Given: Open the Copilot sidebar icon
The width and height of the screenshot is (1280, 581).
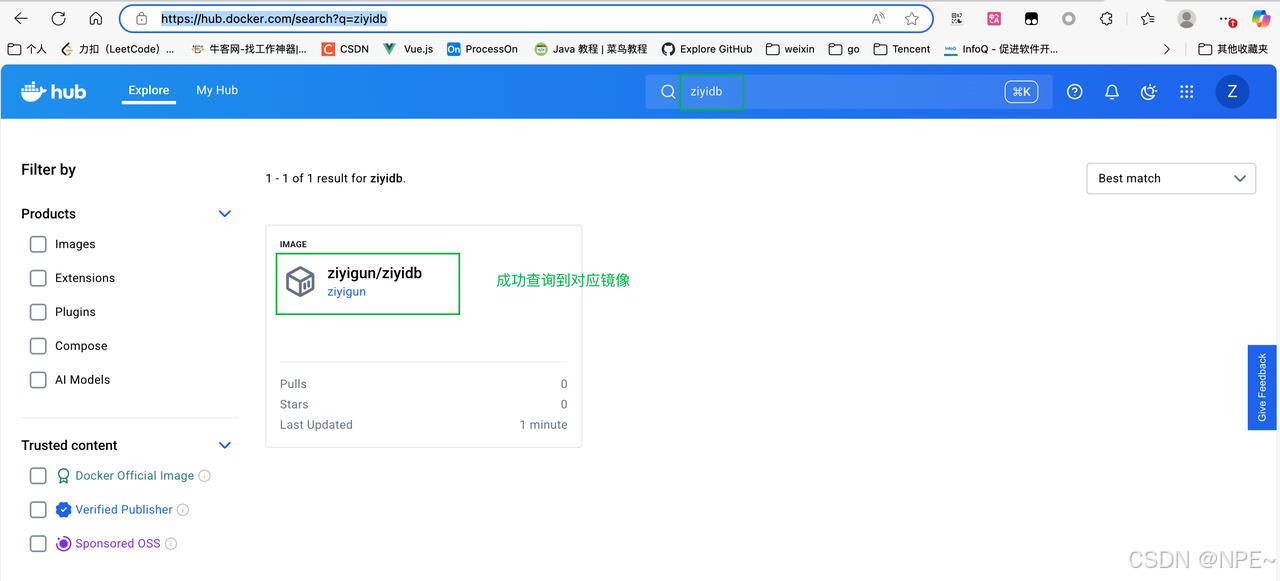Looking at the screenshot, I should (x=1261, y=18).
